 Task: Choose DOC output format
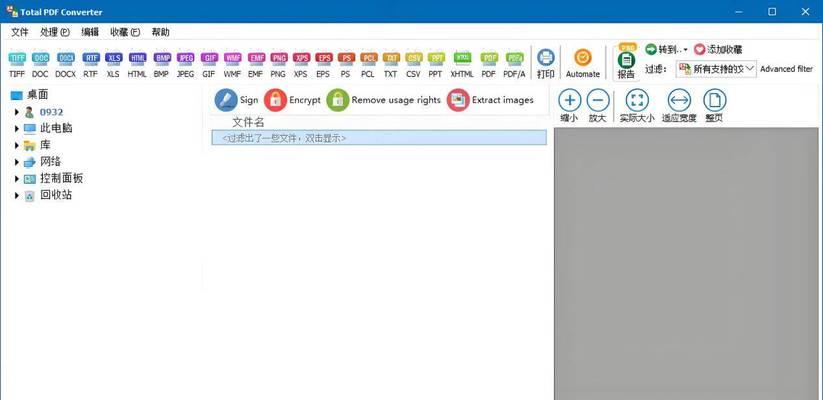[40, 64]
